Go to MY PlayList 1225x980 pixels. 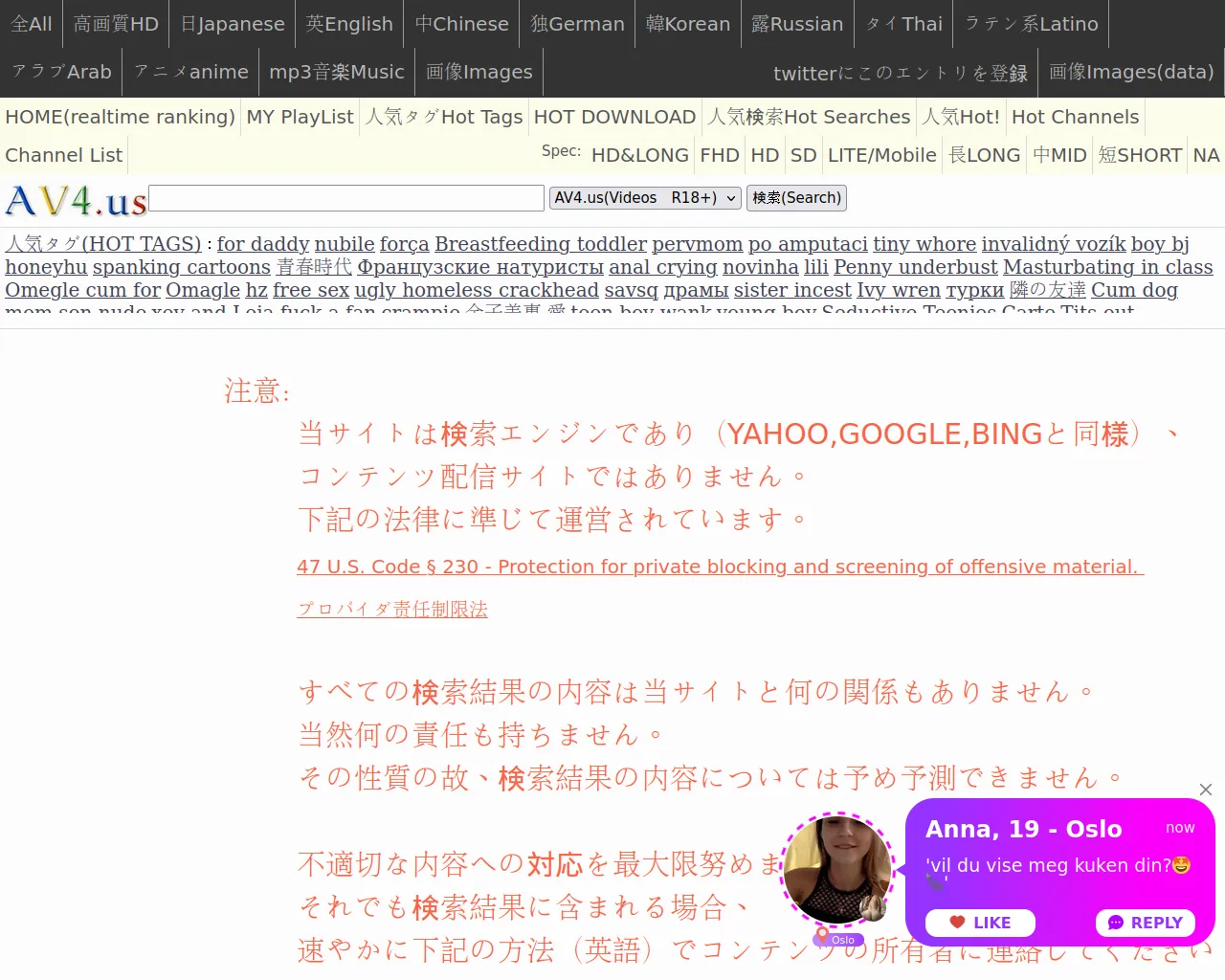(300, 117)
